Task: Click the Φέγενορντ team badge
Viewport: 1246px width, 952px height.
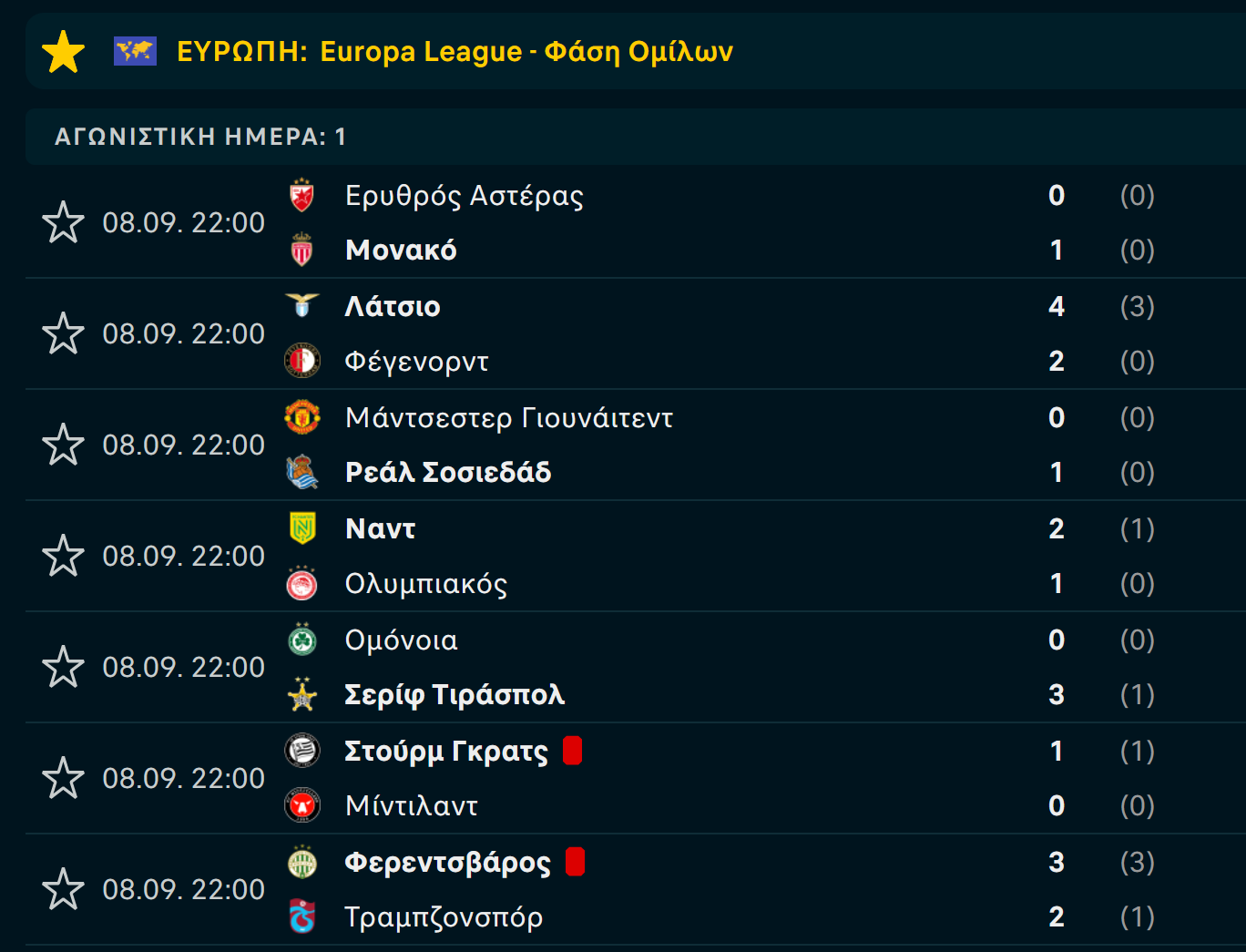Action: pyautogui.click(x=301, y=361)
